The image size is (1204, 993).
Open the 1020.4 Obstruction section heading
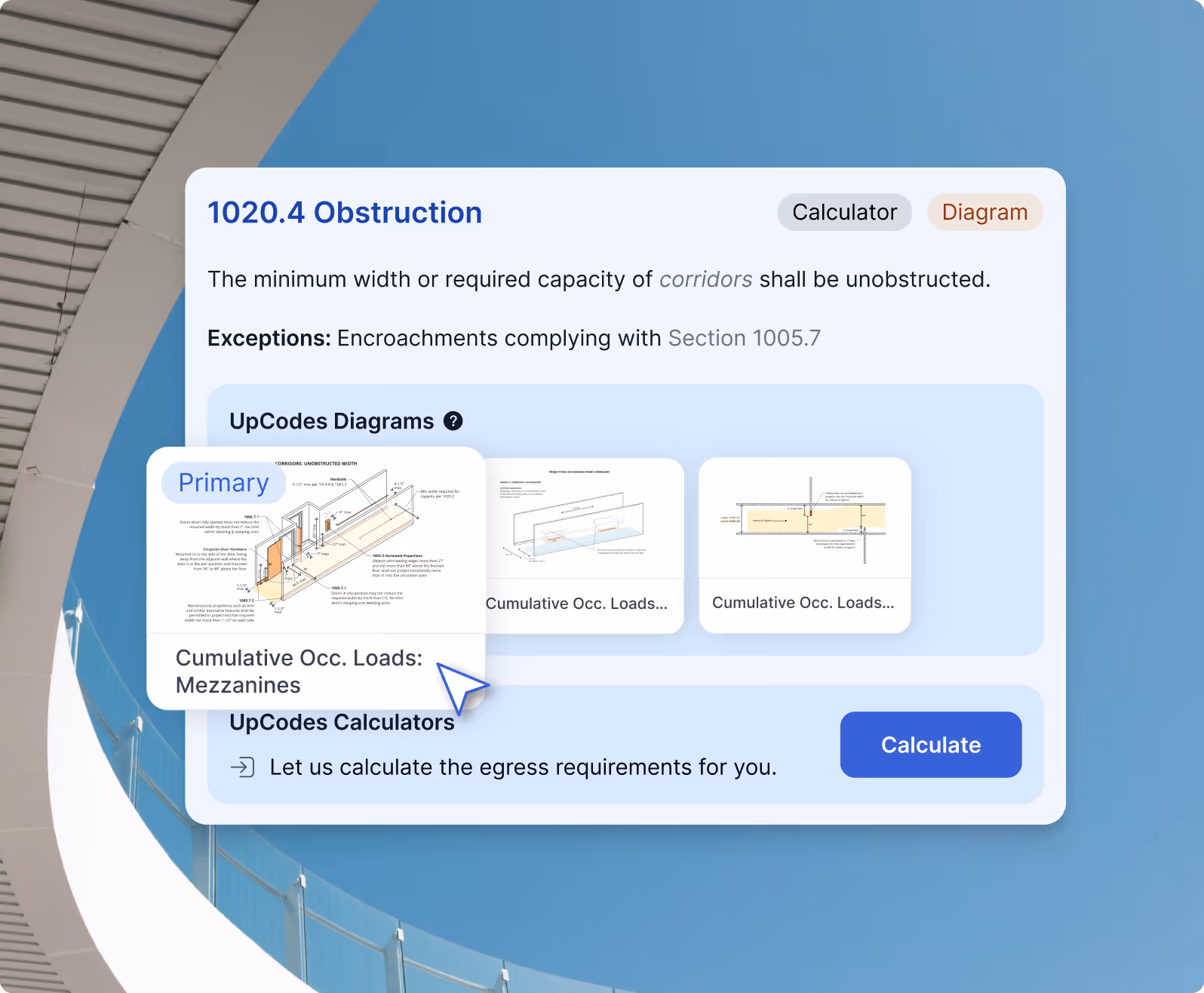tap(345, 213)
